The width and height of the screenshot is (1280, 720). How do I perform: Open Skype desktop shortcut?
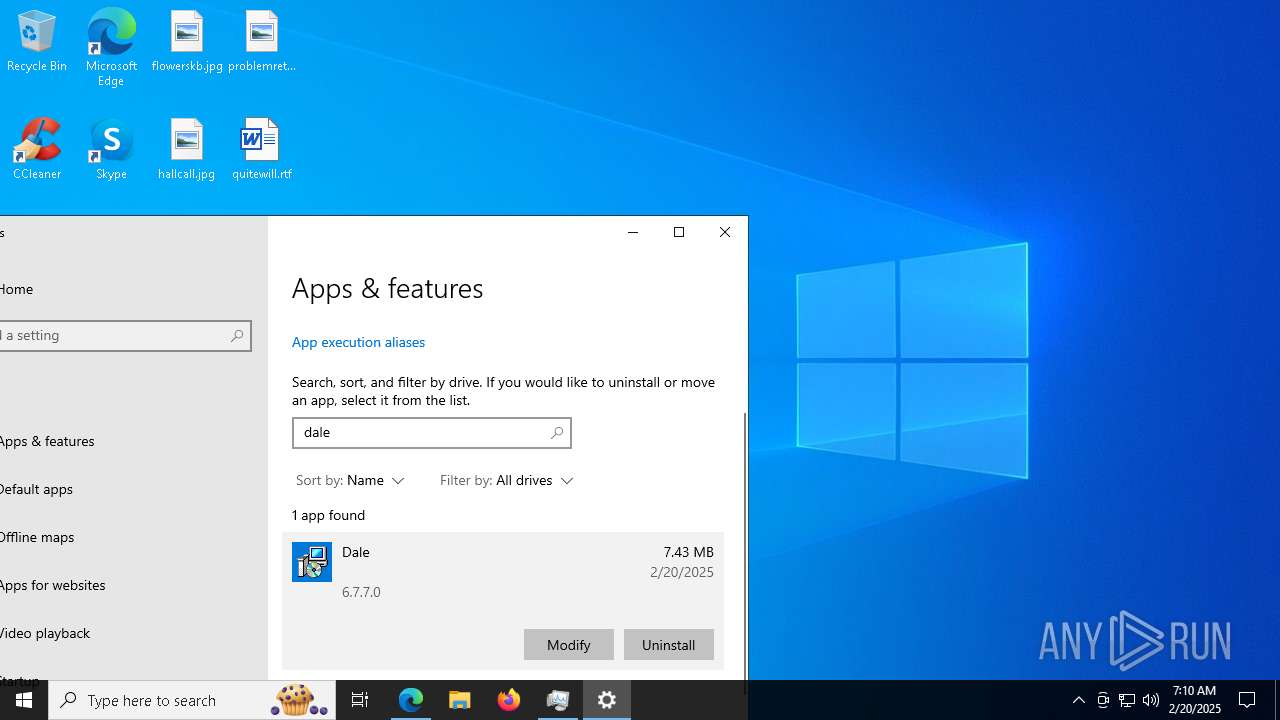click(111, 149)
